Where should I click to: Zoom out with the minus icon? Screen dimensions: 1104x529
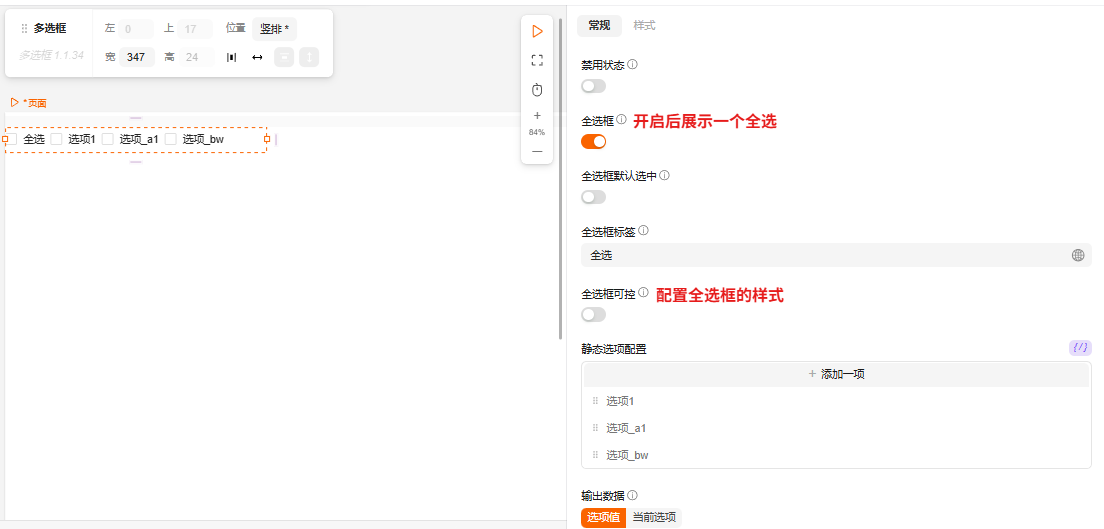(537, 151)
